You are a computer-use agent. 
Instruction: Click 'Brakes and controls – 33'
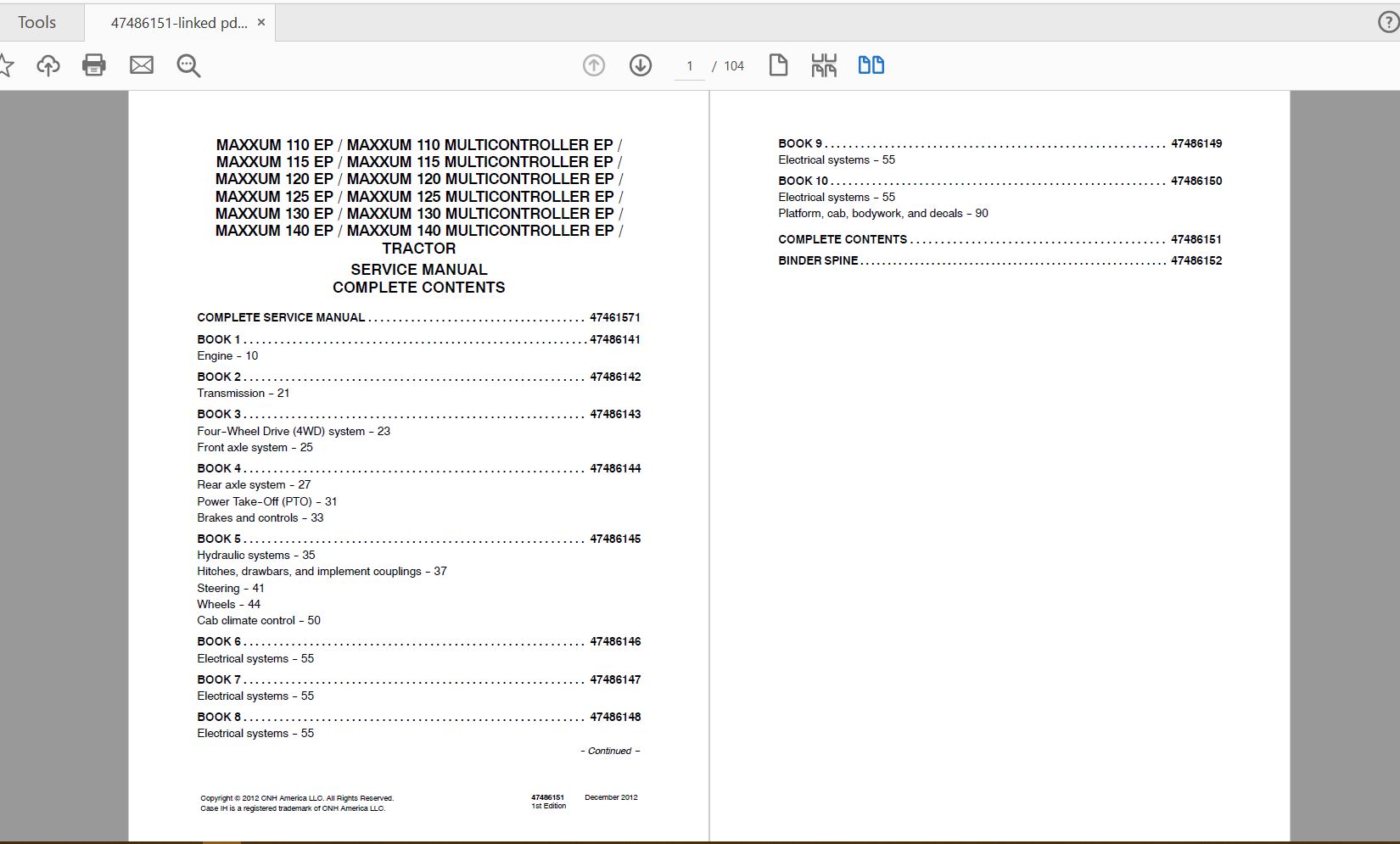pos(260,517)
